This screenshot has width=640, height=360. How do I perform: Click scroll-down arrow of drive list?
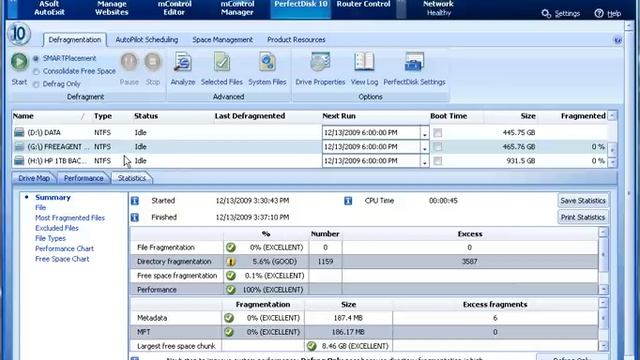point(612,162)
